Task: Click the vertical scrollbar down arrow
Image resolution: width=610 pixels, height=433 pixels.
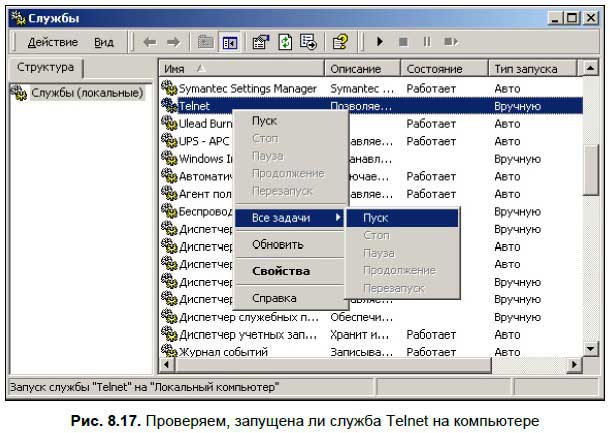Action: pos(592,348)
